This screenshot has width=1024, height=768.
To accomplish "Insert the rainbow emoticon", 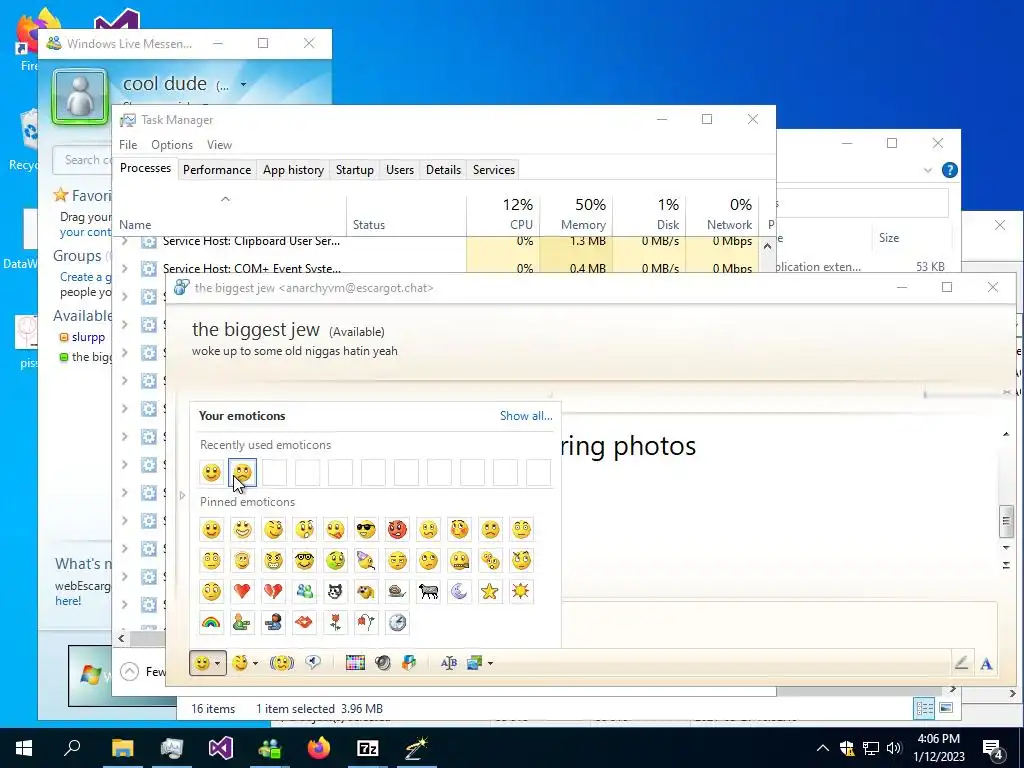I will coord(211,622).
